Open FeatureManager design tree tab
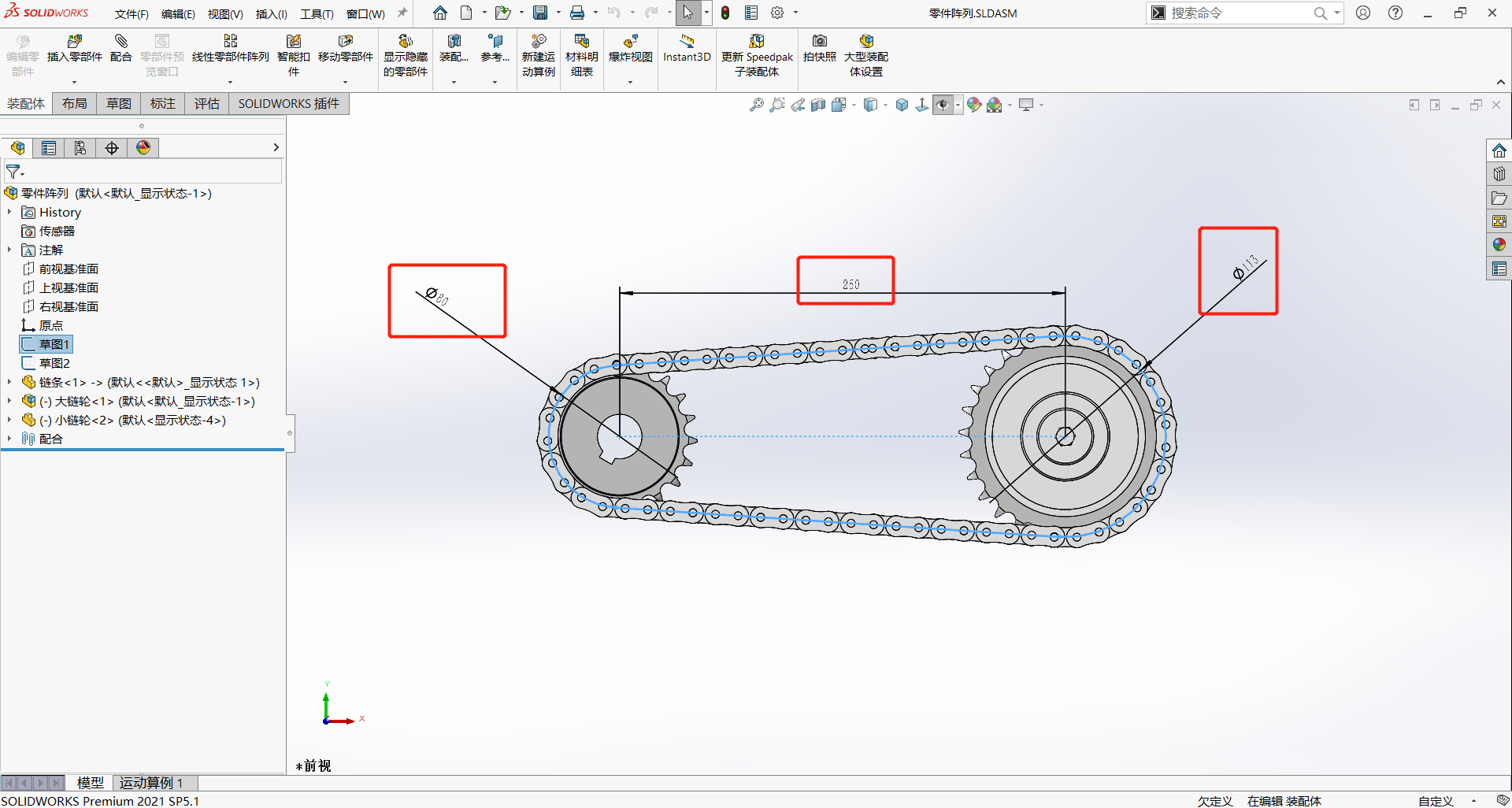This screenshot has width=1512, height=808. tap(17, 148)
